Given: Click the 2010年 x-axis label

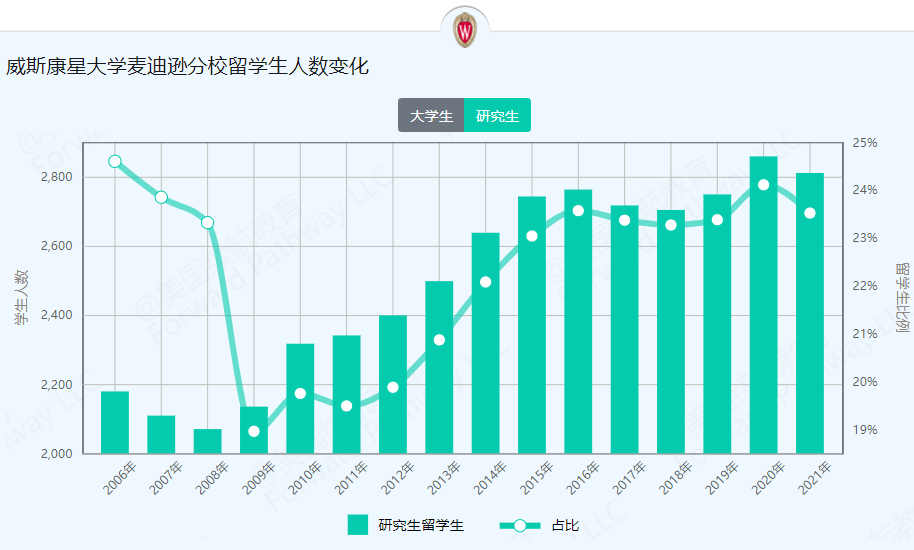Looking at the screenshot, I should pyautogui.click(x=305, y=478).
